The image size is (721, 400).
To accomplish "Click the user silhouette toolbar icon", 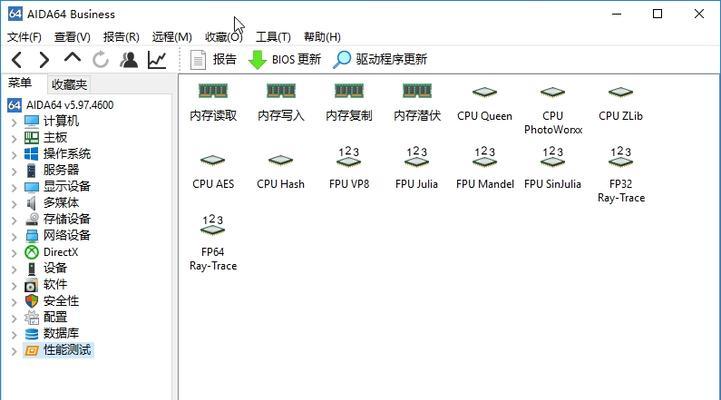I will click(129, 60).
